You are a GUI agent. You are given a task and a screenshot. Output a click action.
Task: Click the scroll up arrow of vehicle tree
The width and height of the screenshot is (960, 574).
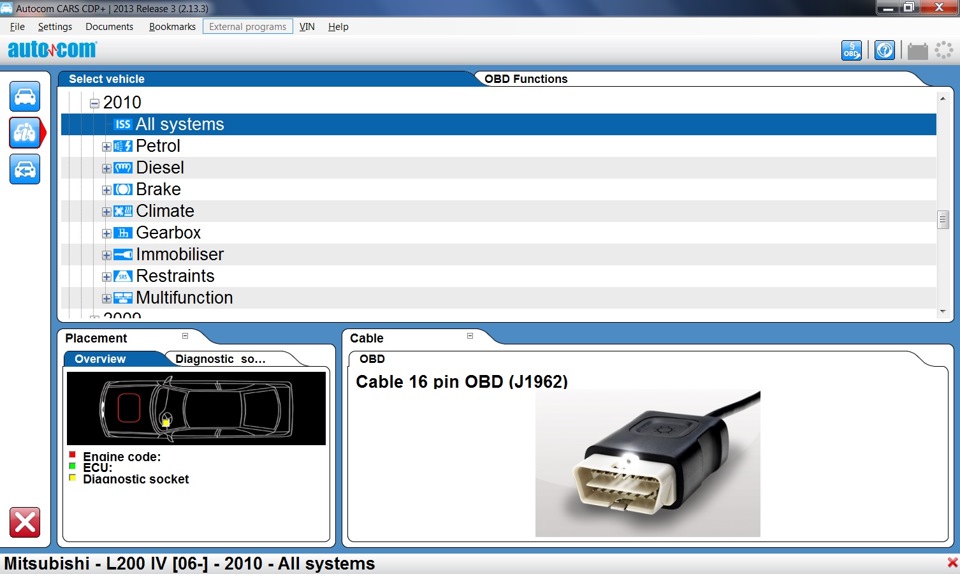943,99
